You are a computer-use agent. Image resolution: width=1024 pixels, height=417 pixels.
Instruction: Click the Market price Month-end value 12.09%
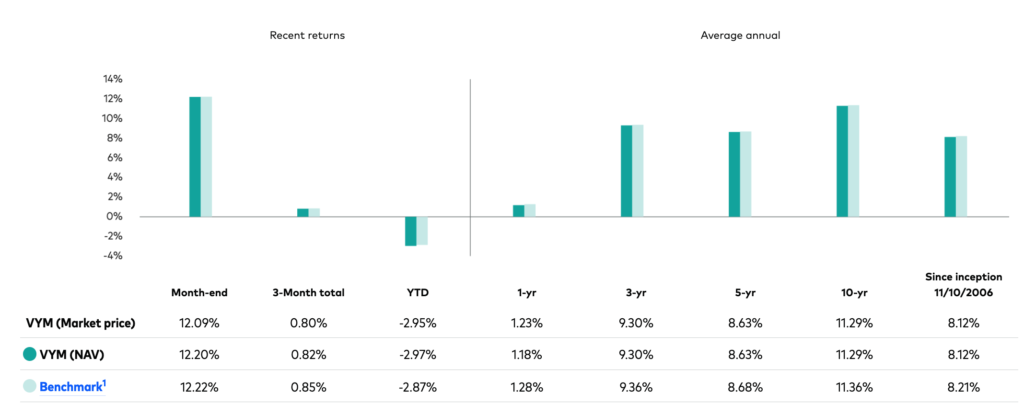200,323
